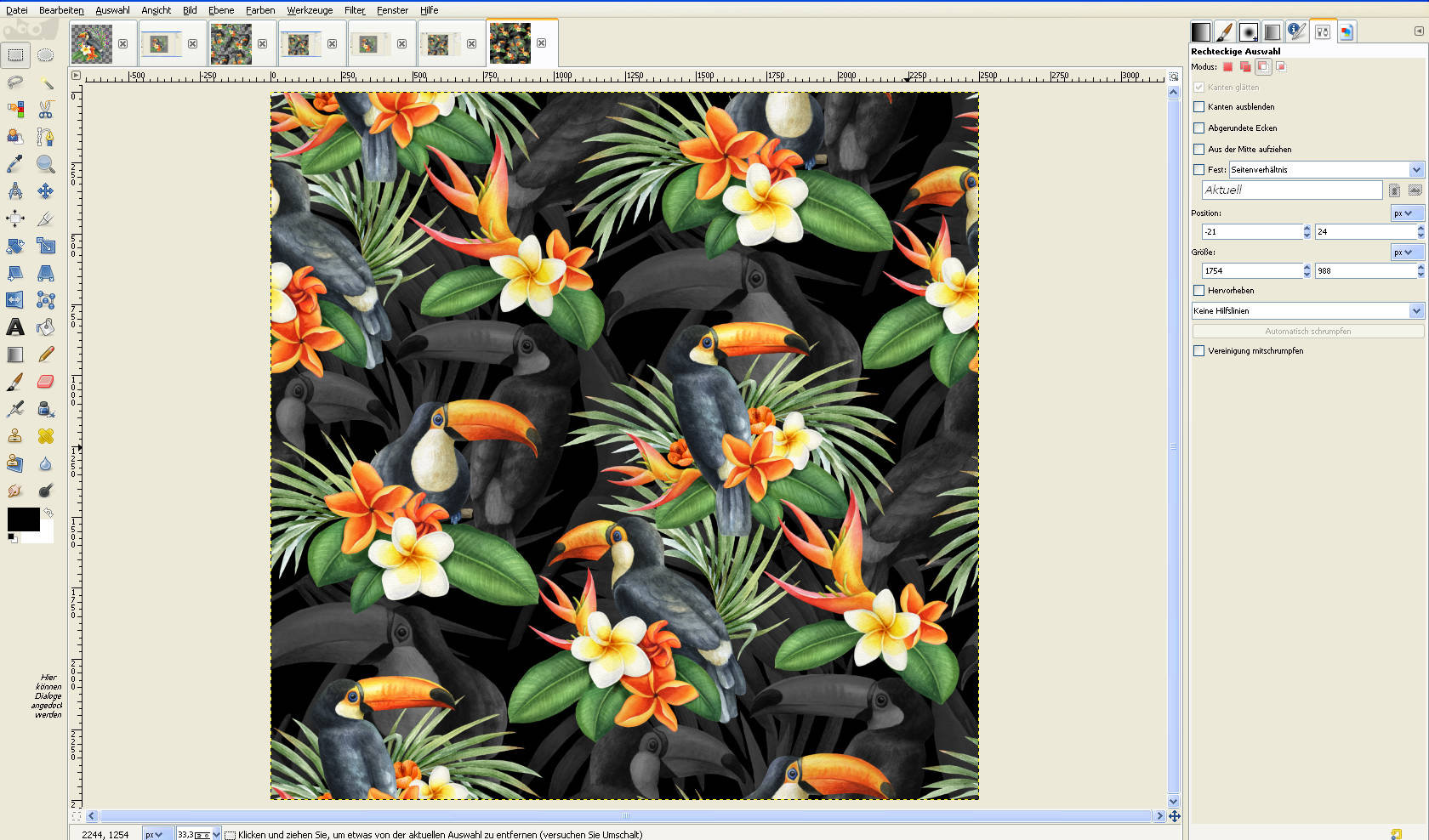1429x840 pixels.
Task: Select the Ellipse Select tool
Action: (x=46, y=55)
